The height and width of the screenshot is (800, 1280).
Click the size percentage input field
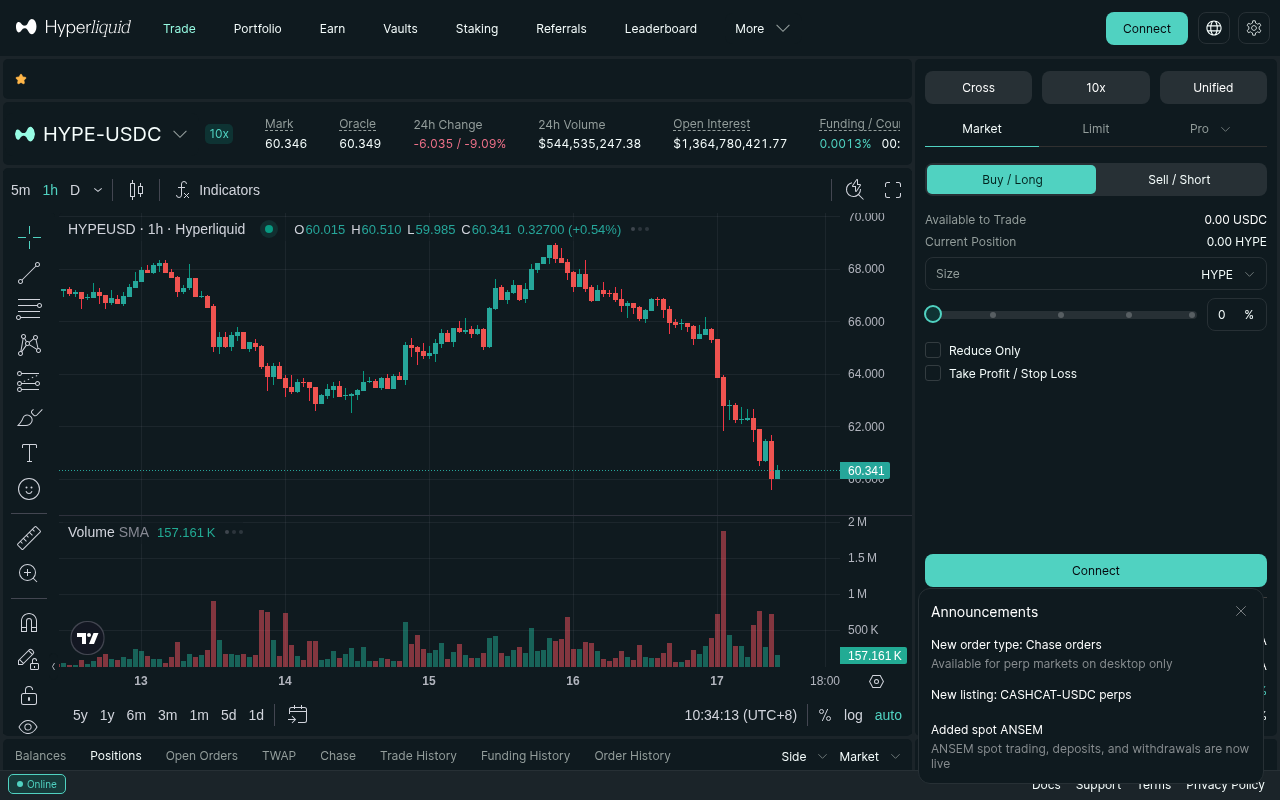pos(1237,314)
